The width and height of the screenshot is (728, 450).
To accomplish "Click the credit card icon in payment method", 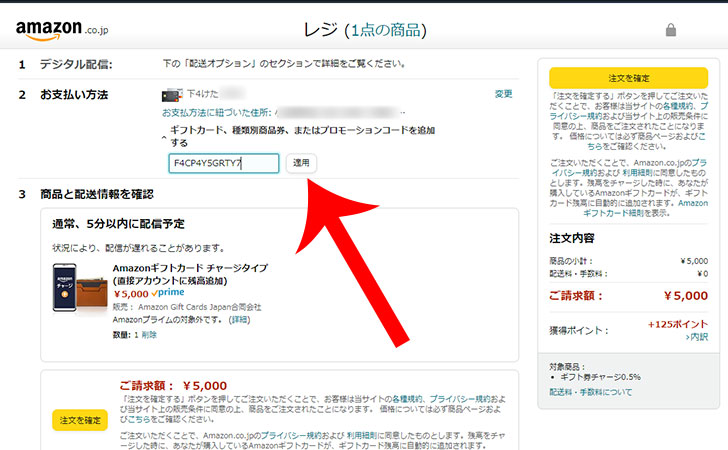I will coord(171,95).
